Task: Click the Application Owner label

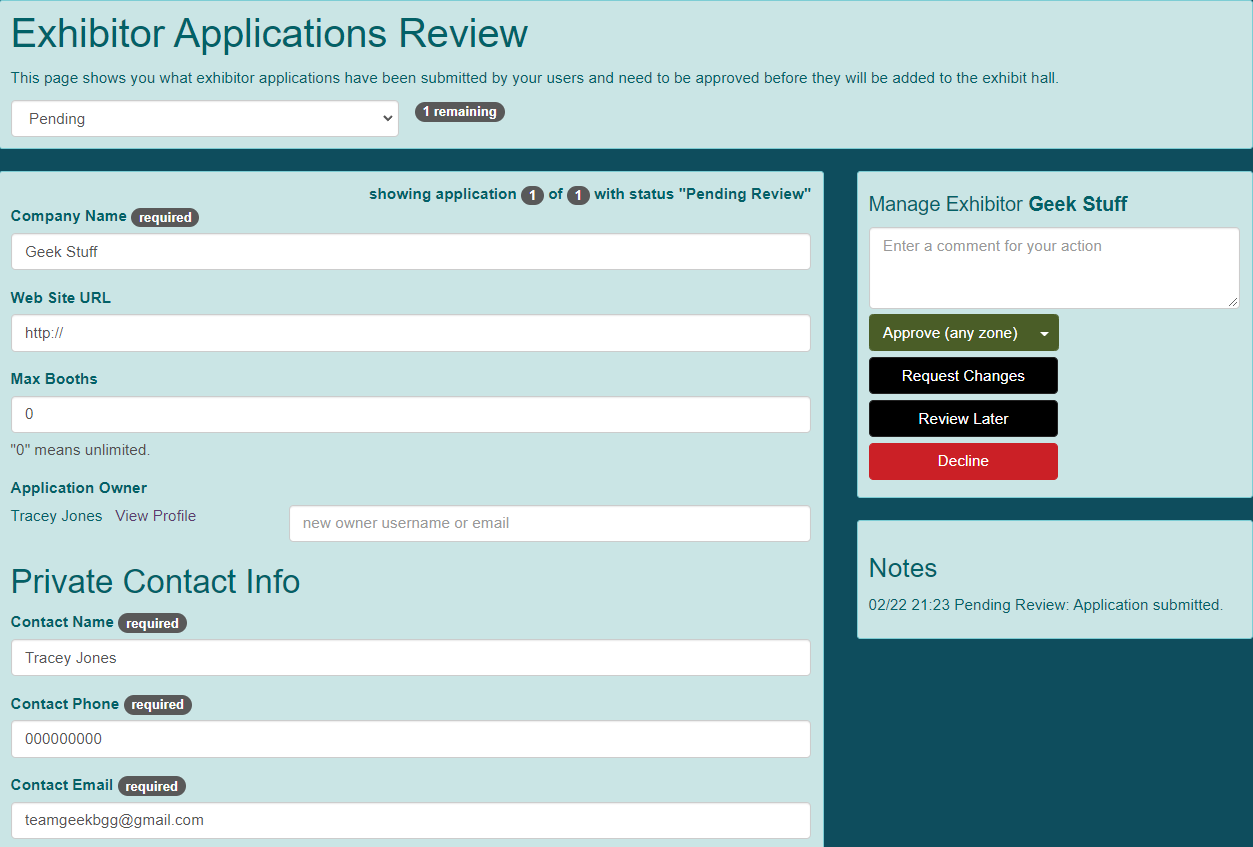Action: 79,488
